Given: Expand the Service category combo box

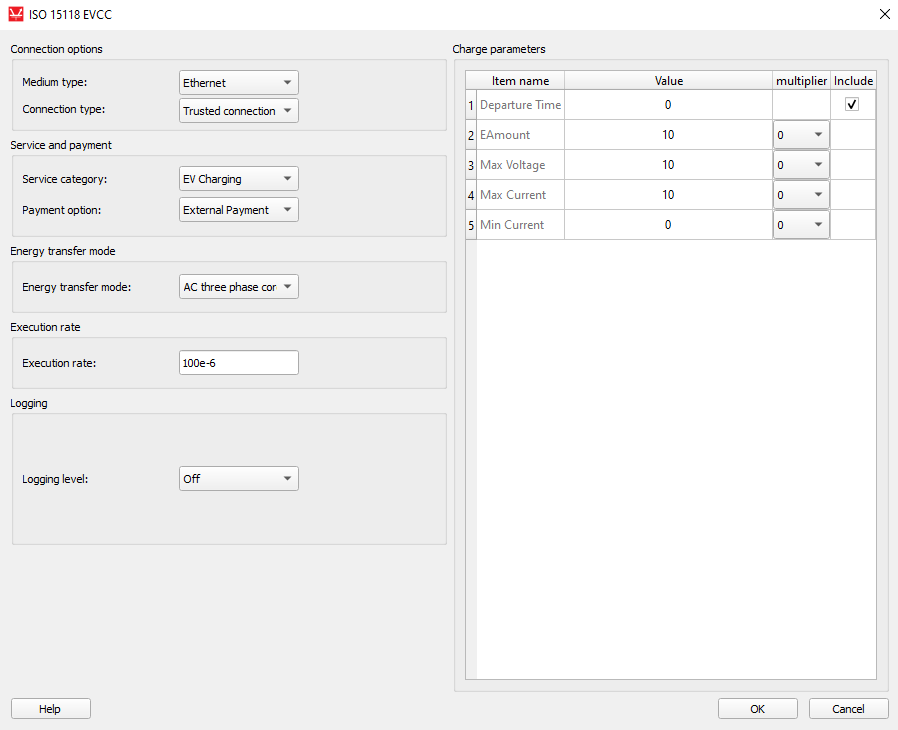Looking at the screenshot, I should tap(239, 179).
